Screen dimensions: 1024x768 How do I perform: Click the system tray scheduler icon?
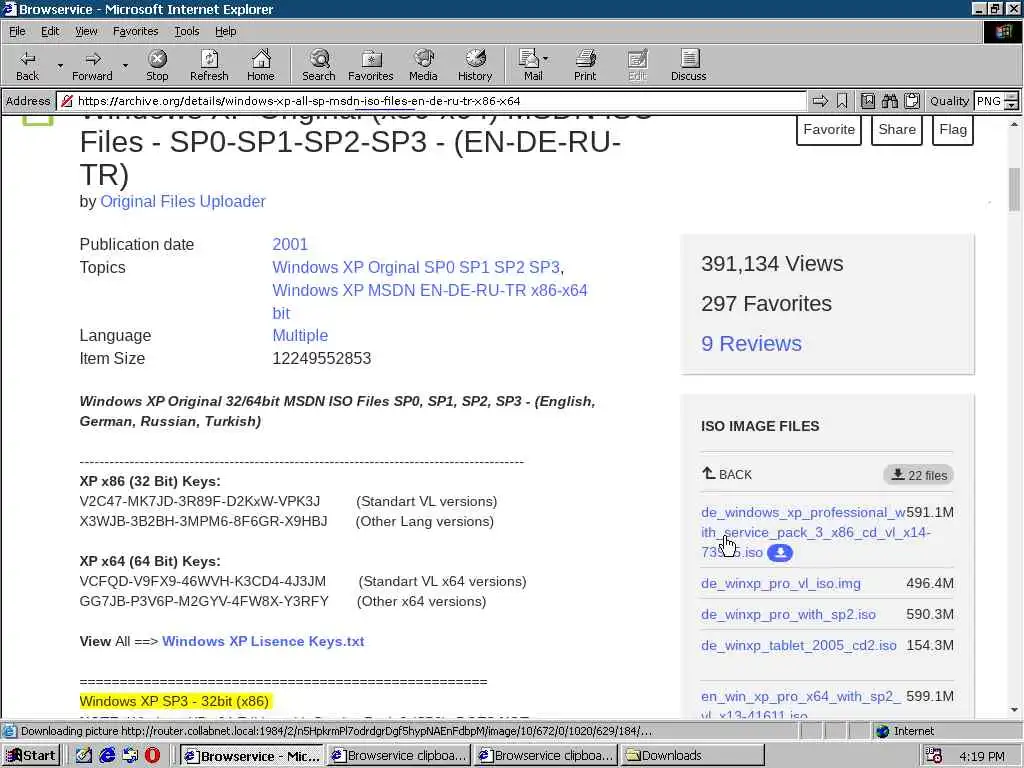tap(934, 756)
